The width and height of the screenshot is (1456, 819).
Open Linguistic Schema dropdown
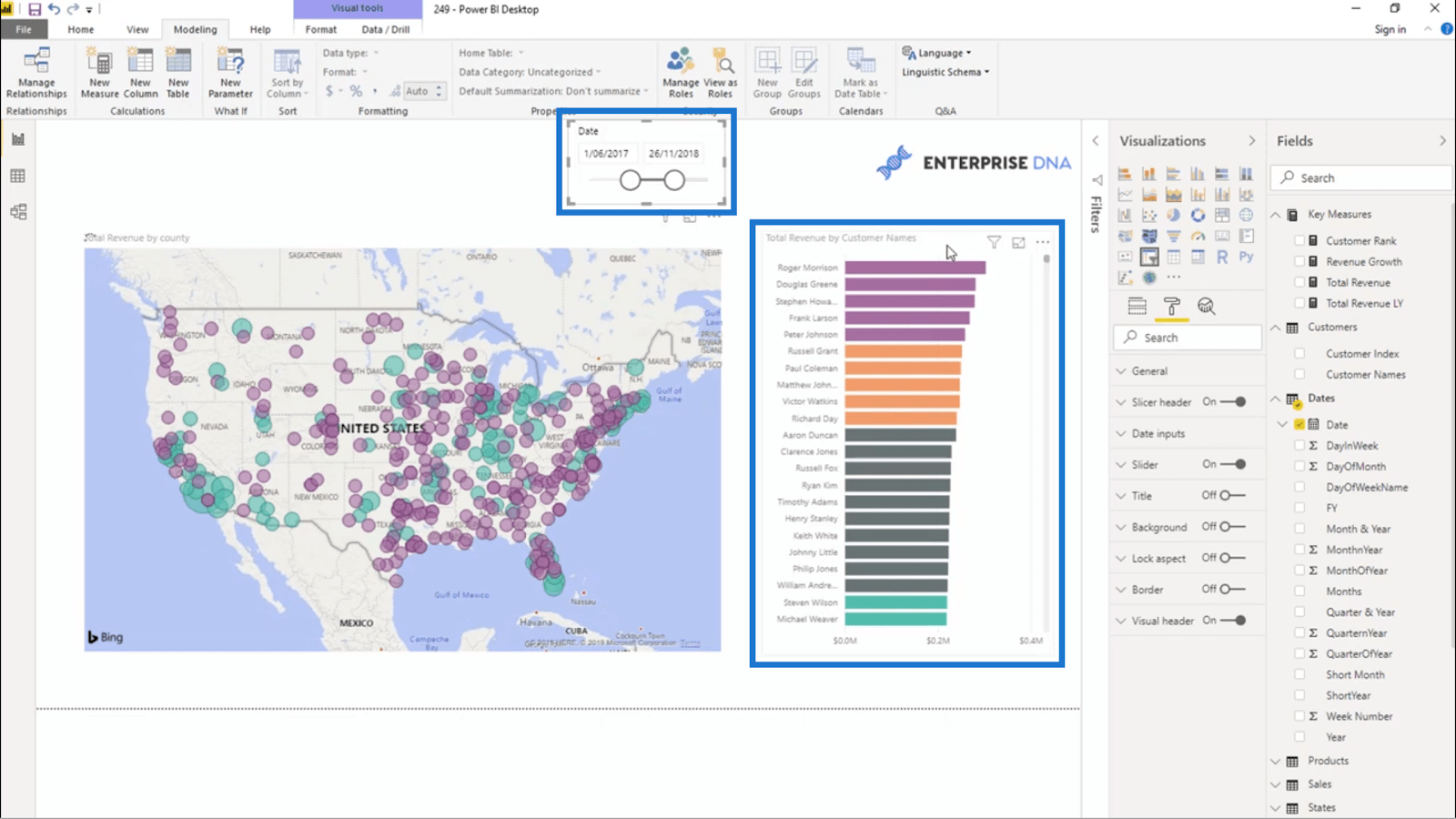pyautogui.click(x=945, y=72)
